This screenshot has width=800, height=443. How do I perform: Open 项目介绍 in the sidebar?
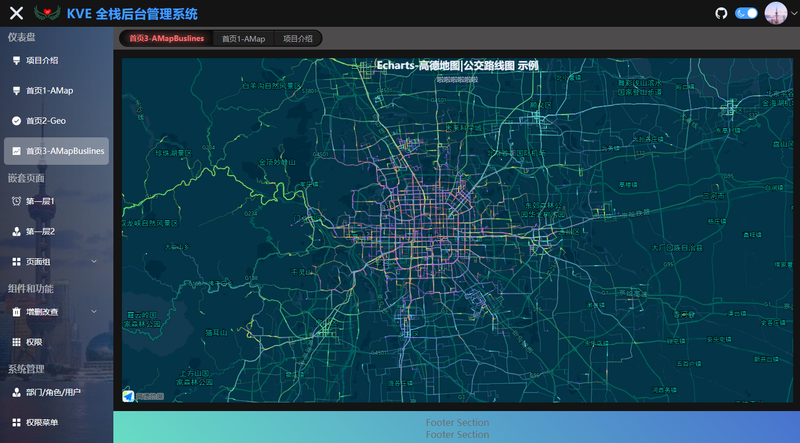(56, 60)
